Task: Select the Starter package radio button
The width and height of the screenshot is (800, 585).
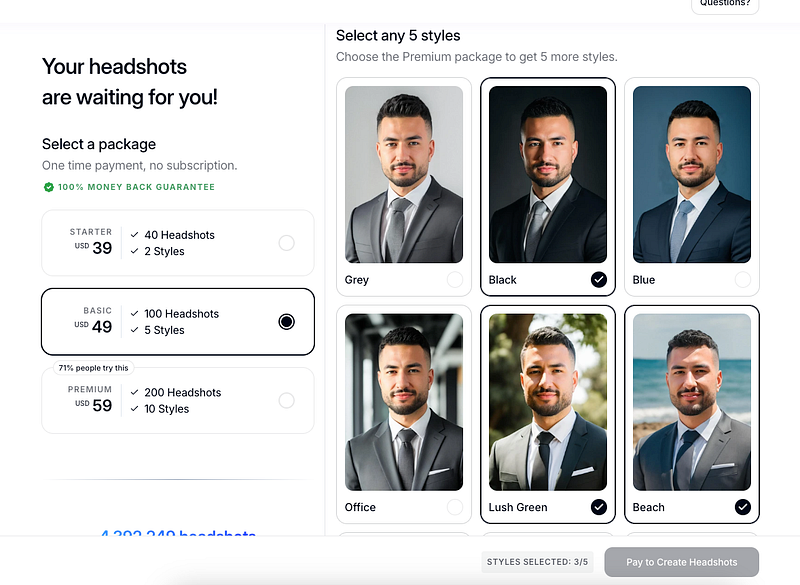Action: point(287,243)
